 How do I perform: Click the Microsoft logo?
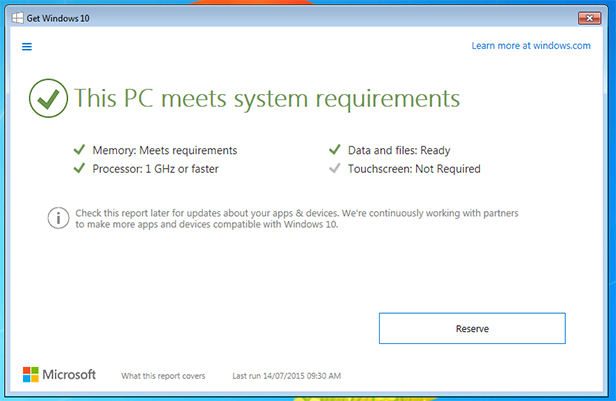[59, 375]
